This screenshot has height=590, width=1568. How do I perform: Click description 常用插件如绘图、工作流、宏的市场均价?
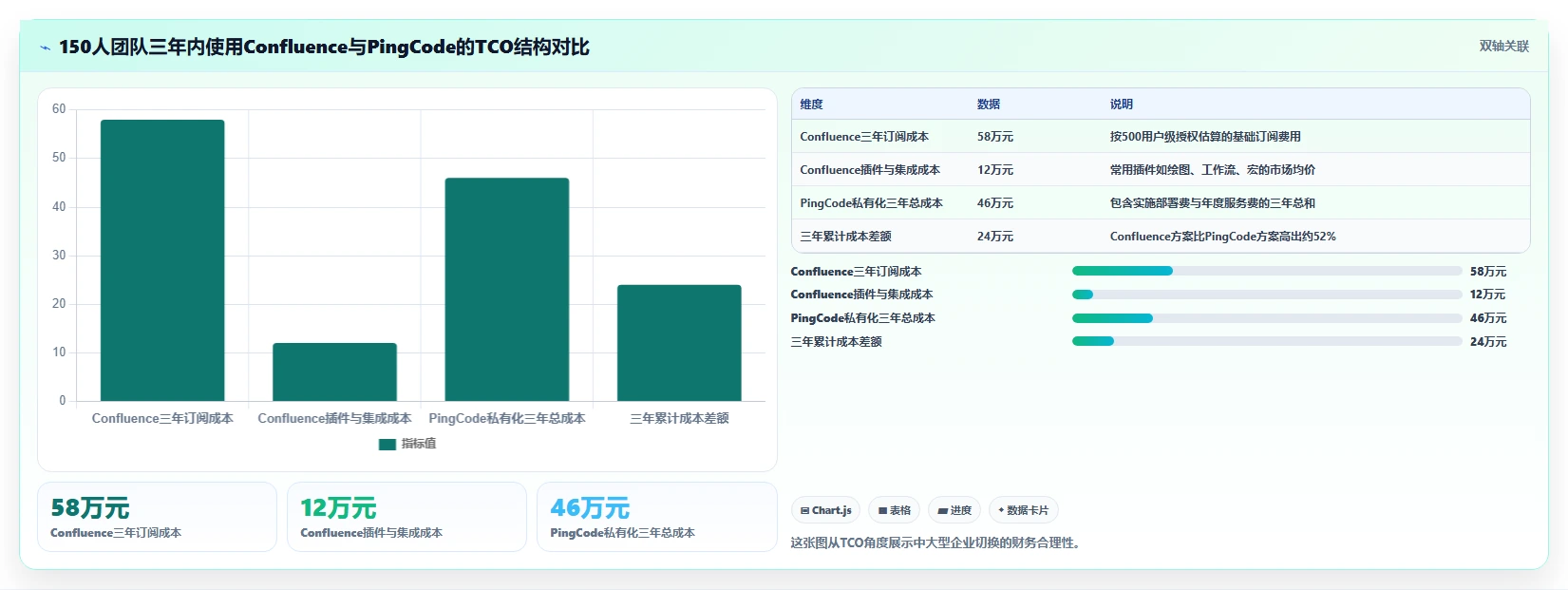pos(1213,170)
